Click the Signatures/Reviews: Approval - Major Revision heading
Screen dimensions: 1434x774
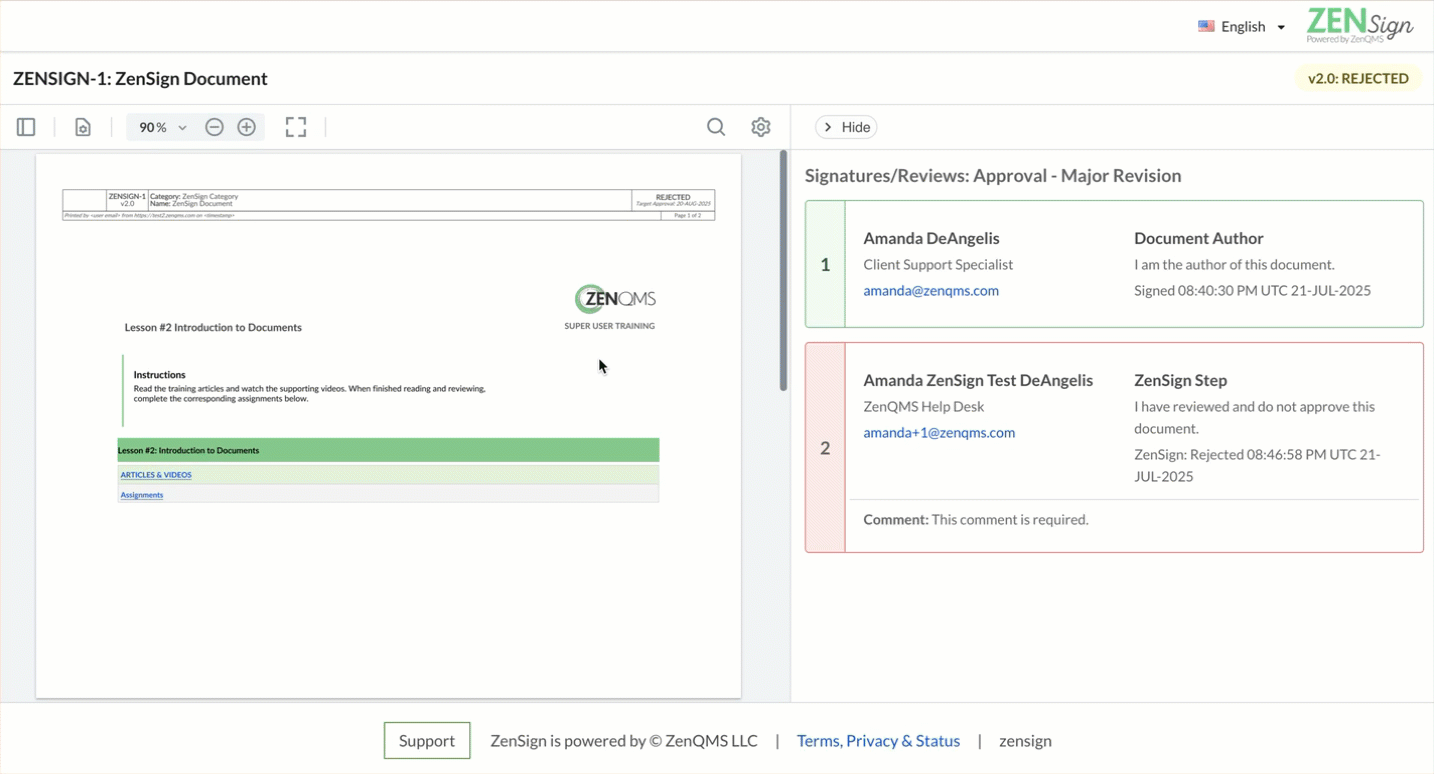coord(993,176)
